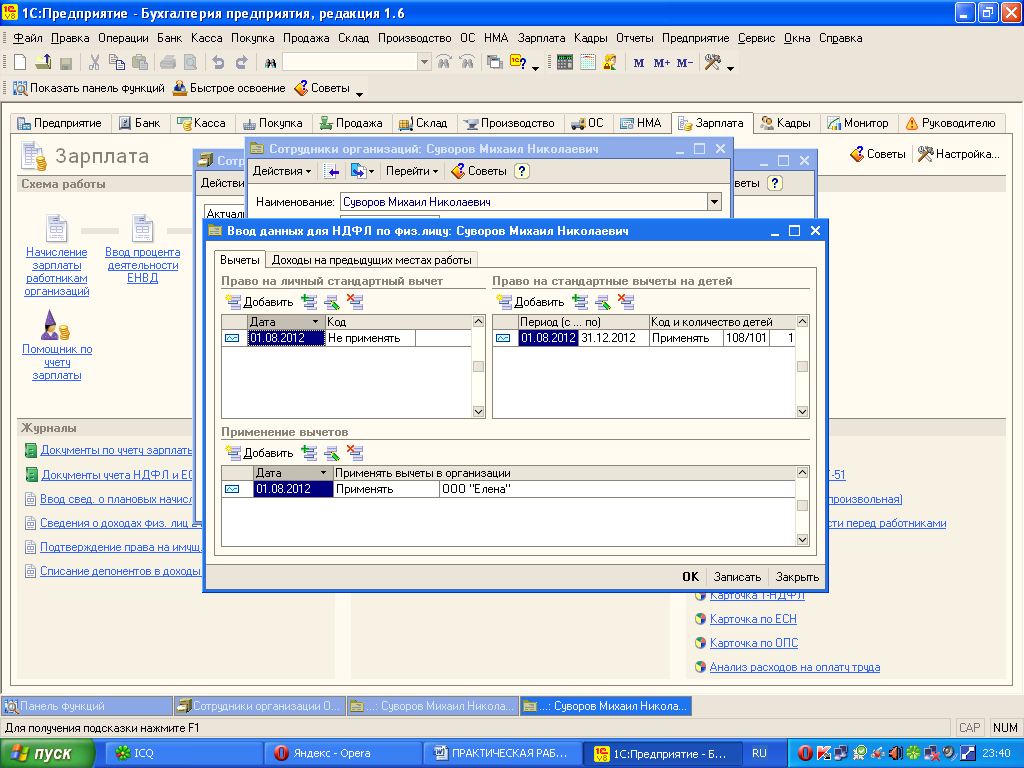Click the Paste clipboard toolbar icon
This screenshot has height=768, width=1024.
(x=140, y=63)
